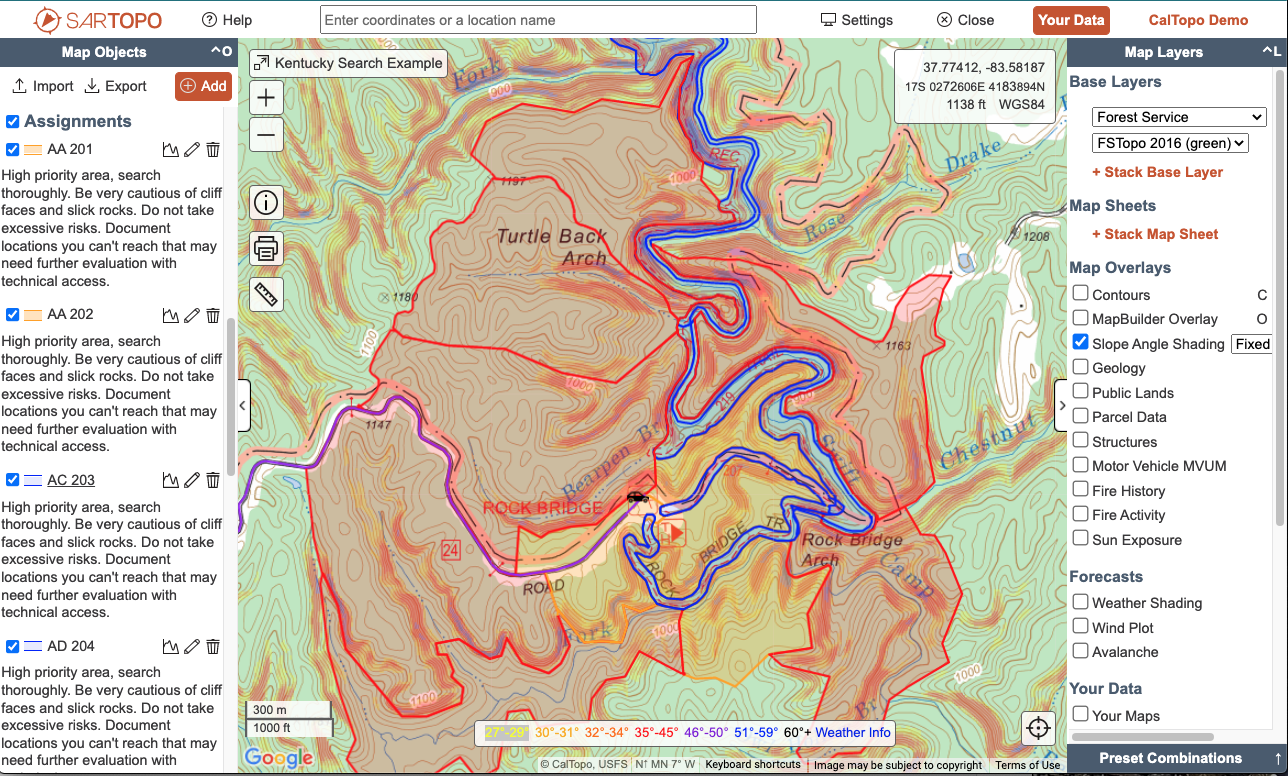Click the Export button
This screenshot has width=1288, height=776.
tap(116, 86)
